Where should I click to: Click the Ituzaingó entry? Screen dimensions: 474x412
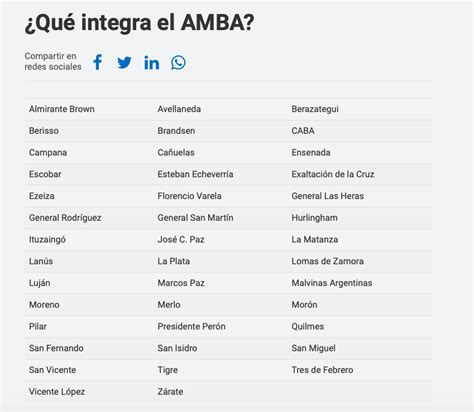tap(47, 240)
